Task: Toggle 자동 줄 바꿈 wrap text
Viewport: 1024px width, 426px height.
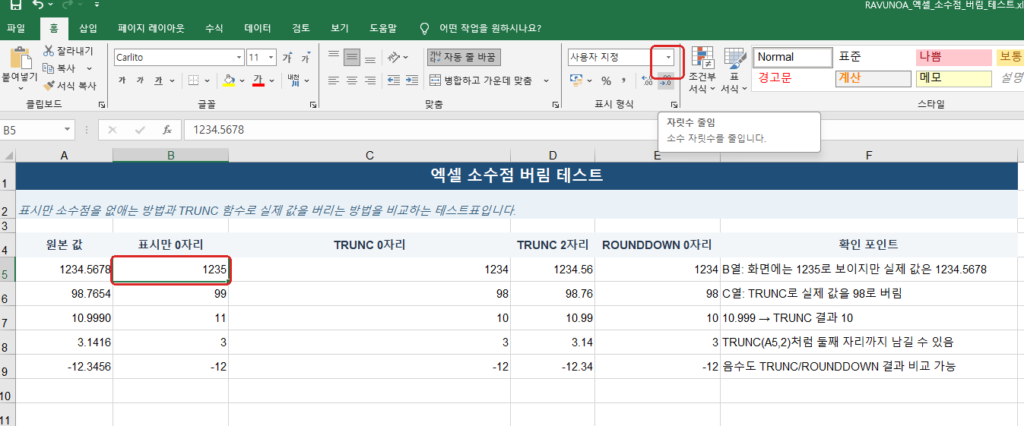Action: point(464,57)
